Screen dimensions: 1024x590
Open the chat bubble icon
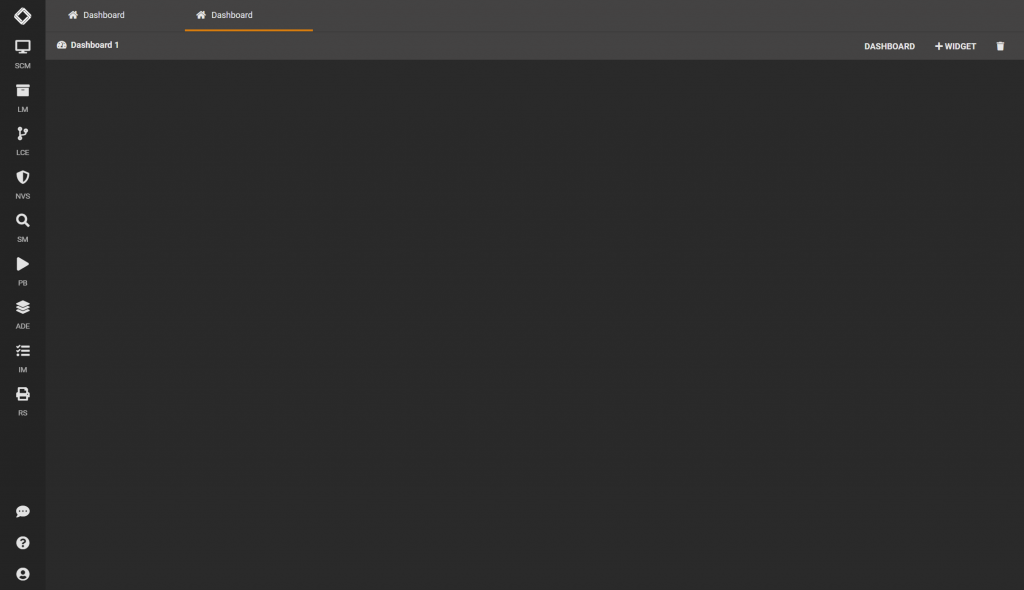point(22,512)
